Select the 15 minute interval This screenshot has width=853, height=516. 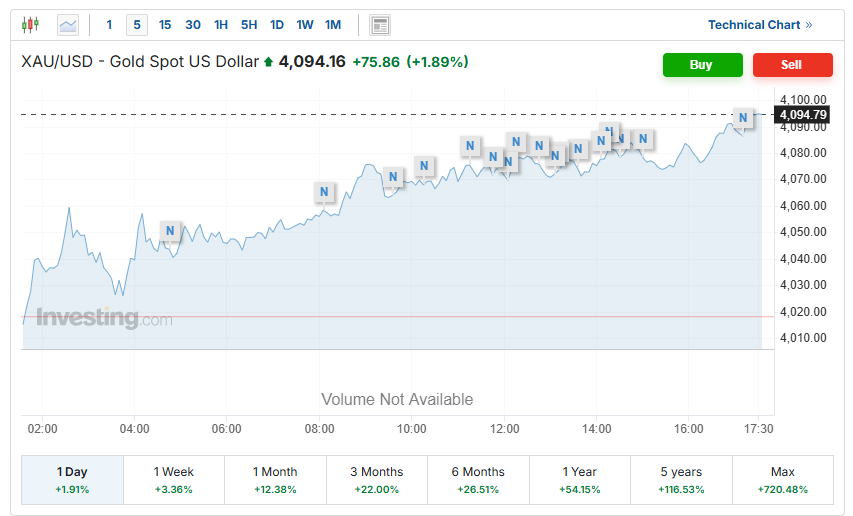pos(165,25)
